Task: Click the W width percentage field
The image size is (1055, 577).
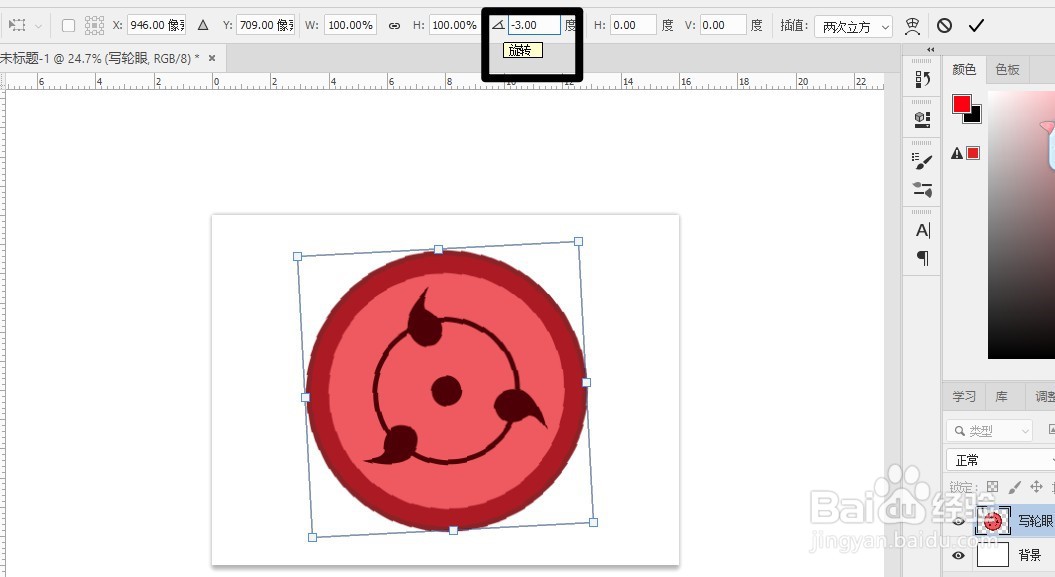Action: pos(351,26)
